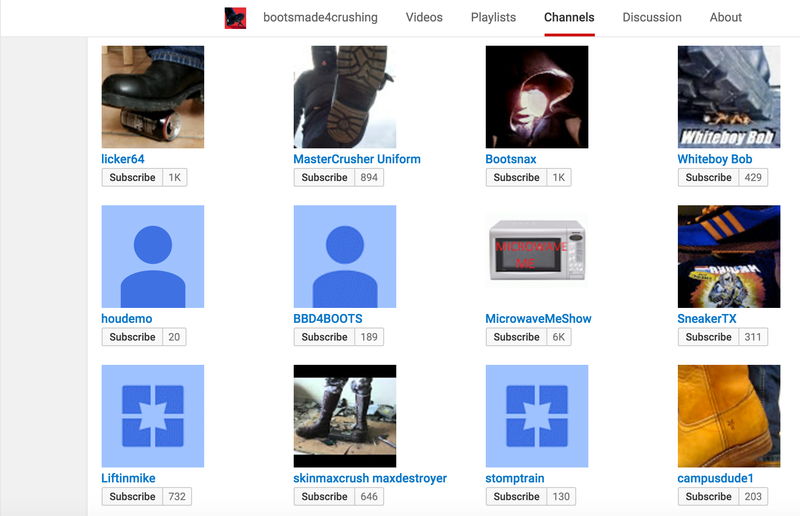Viewport: 800px width, 516px height.
Task: Open MasterCrusher Uniform channel thumbnail
Action: pos(345,97)
